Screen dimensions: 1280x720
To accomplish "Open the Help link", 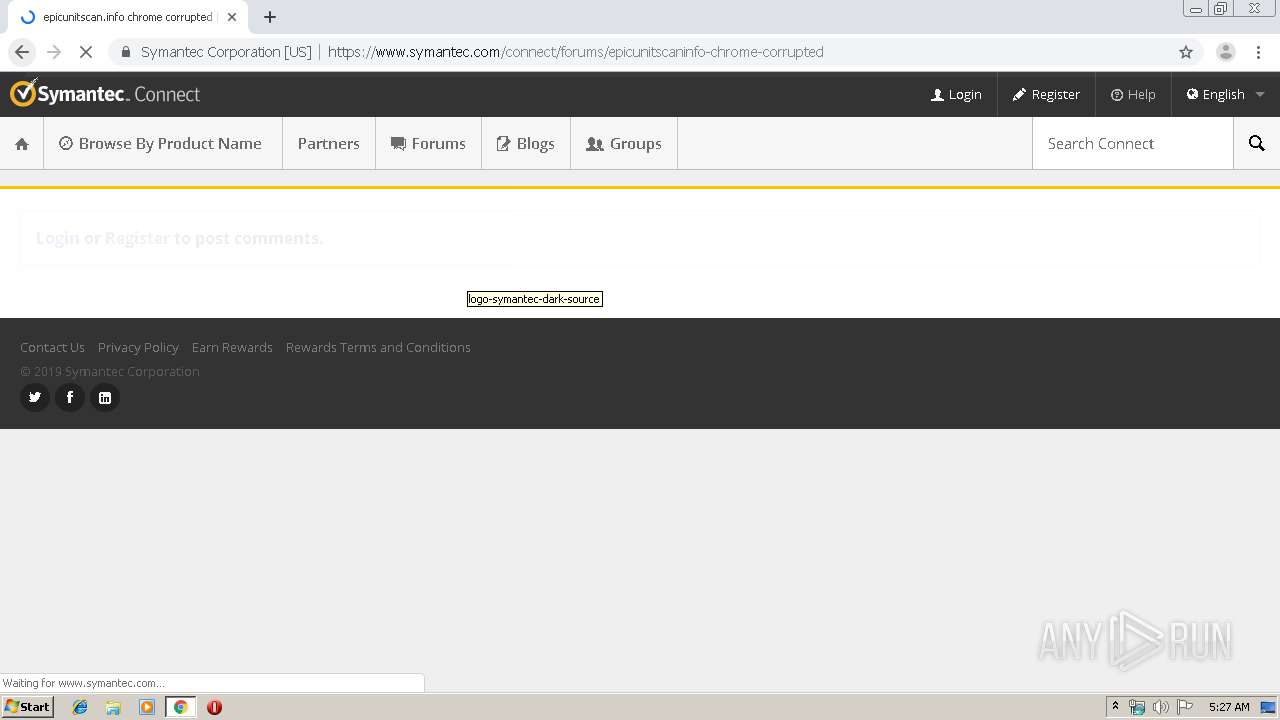I will click(1133, 94).
